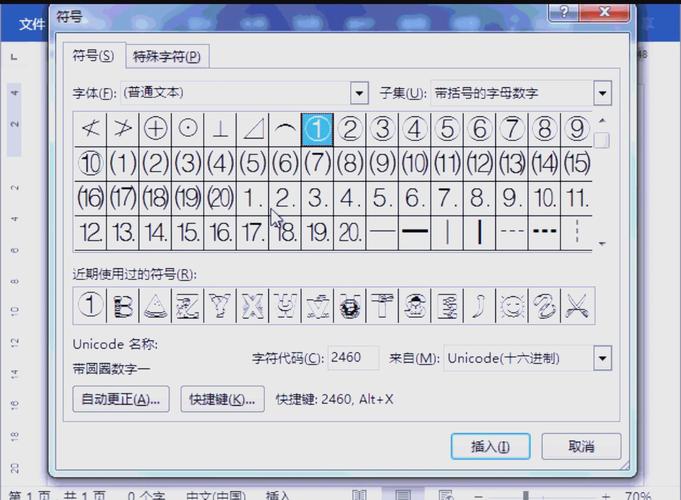Image resolution: width=681 pixels, height=500 pixels.
Task: Select the circled number 5 symbol
Action: [447, 129]
